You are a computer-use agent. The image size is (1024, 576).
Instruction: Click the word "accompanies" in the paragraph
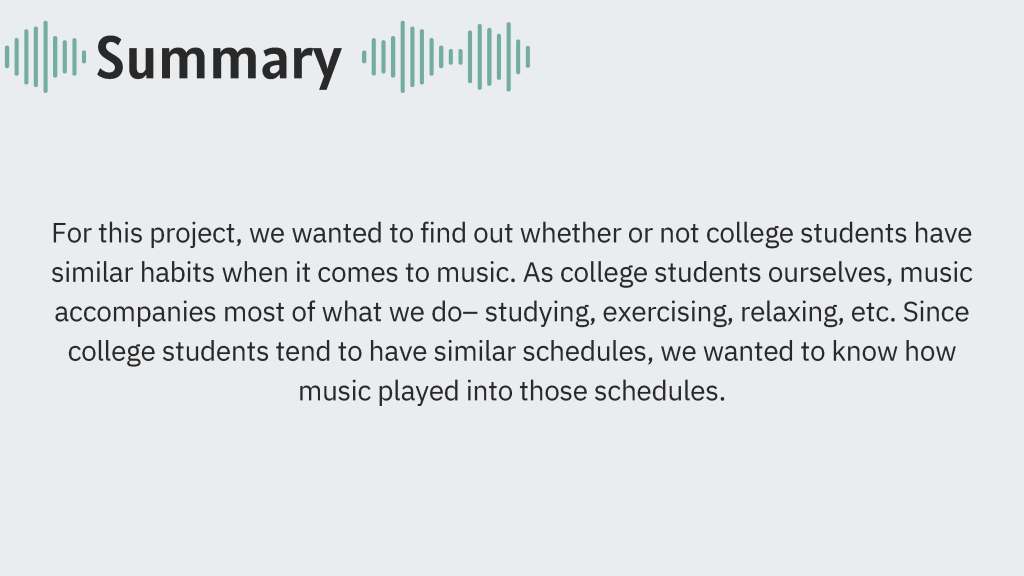point(134,313)
